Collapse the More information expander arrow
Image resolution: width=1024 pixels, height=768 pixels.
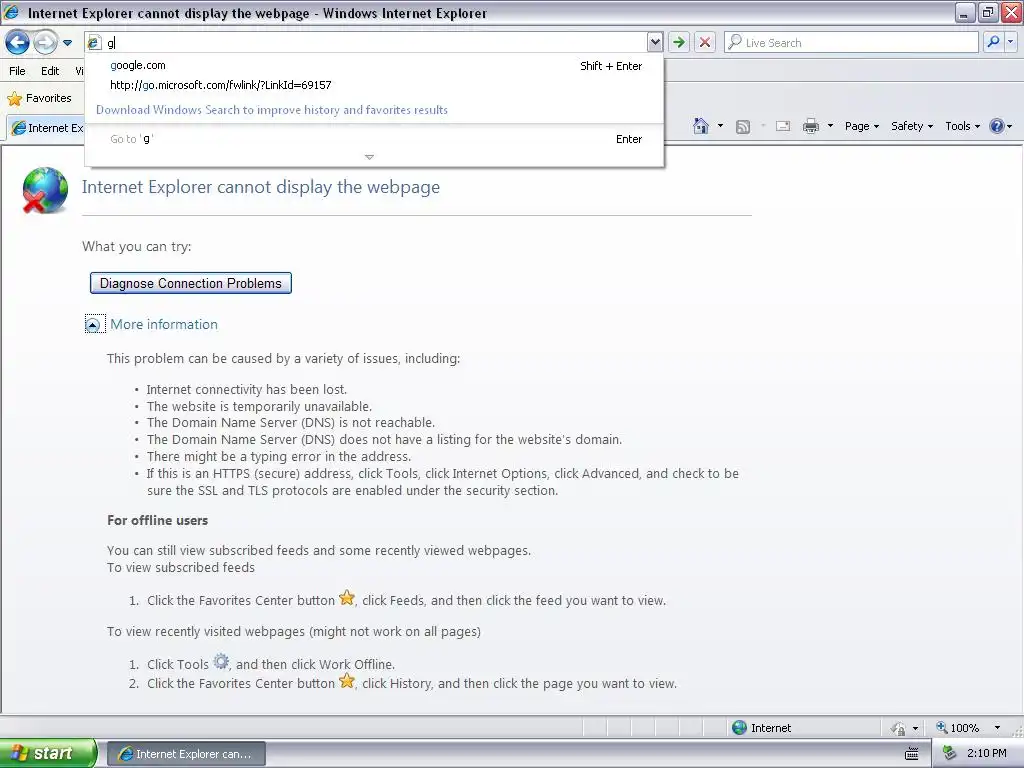click(93, 325)
